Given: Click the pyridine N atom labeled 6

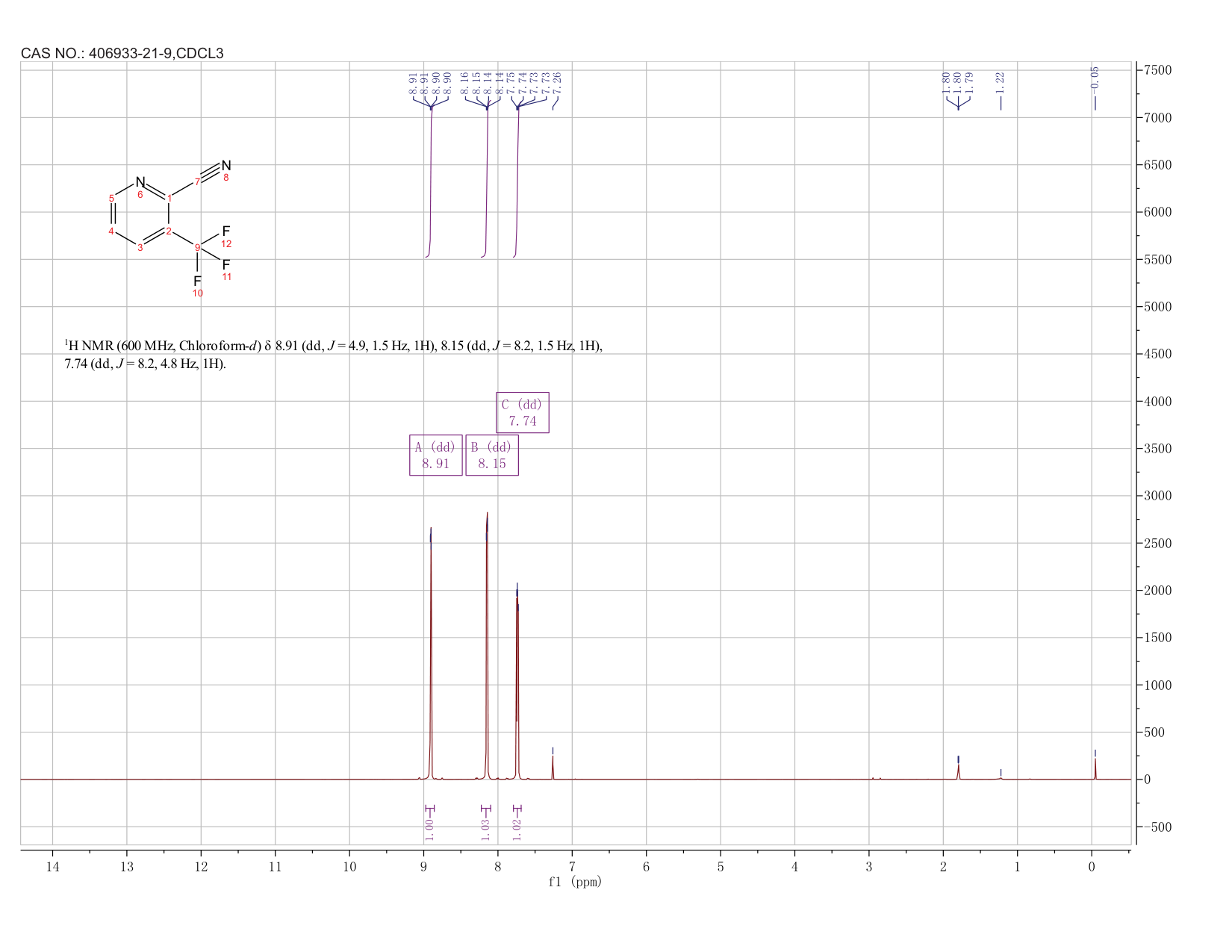Looking at the screenshot, I should click(x=140, y=182).
